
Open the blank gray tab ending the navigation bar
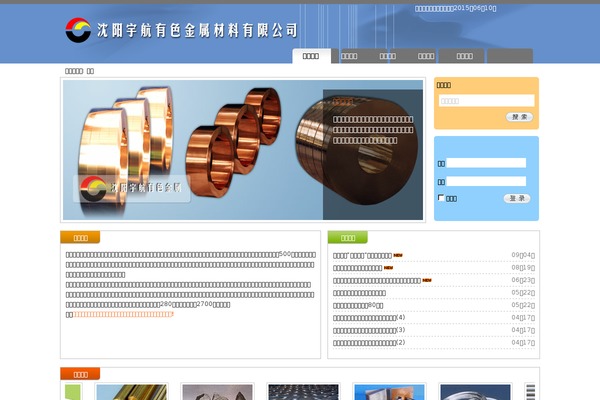(510, 56)
